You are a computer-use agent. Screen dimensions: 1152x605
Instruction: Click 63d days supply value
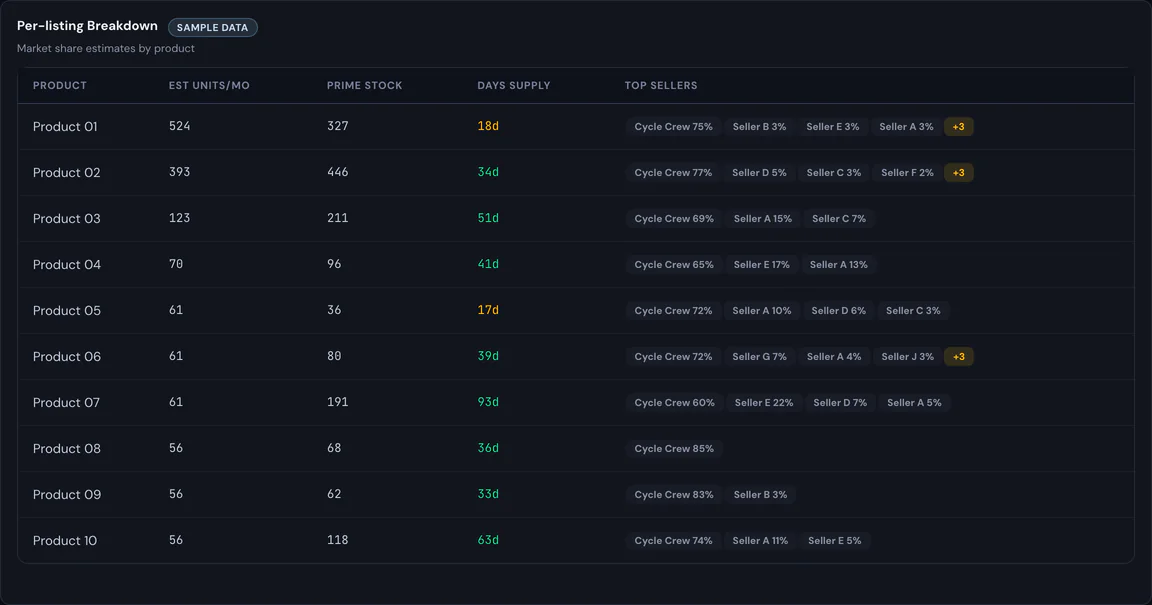coord(488,540)
